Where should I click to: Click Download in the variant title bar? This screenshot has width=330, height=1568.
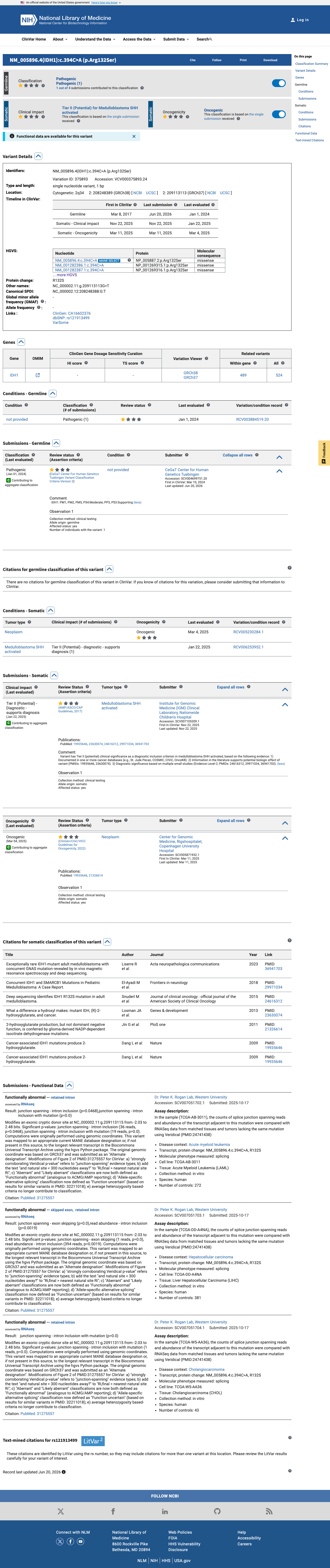pos(270,60)
